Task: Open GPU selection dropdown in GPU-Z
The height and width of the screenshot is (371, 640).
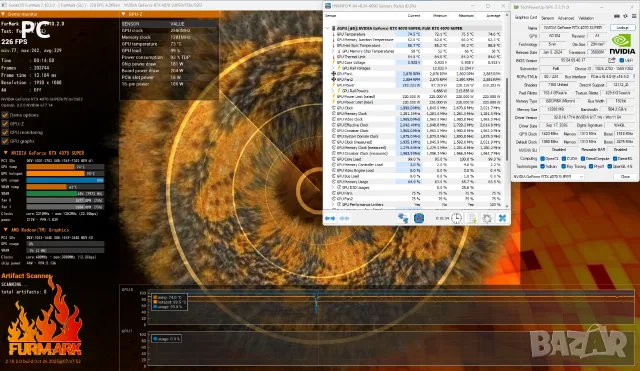Action: pyautogui.click(x=548, y=177)
